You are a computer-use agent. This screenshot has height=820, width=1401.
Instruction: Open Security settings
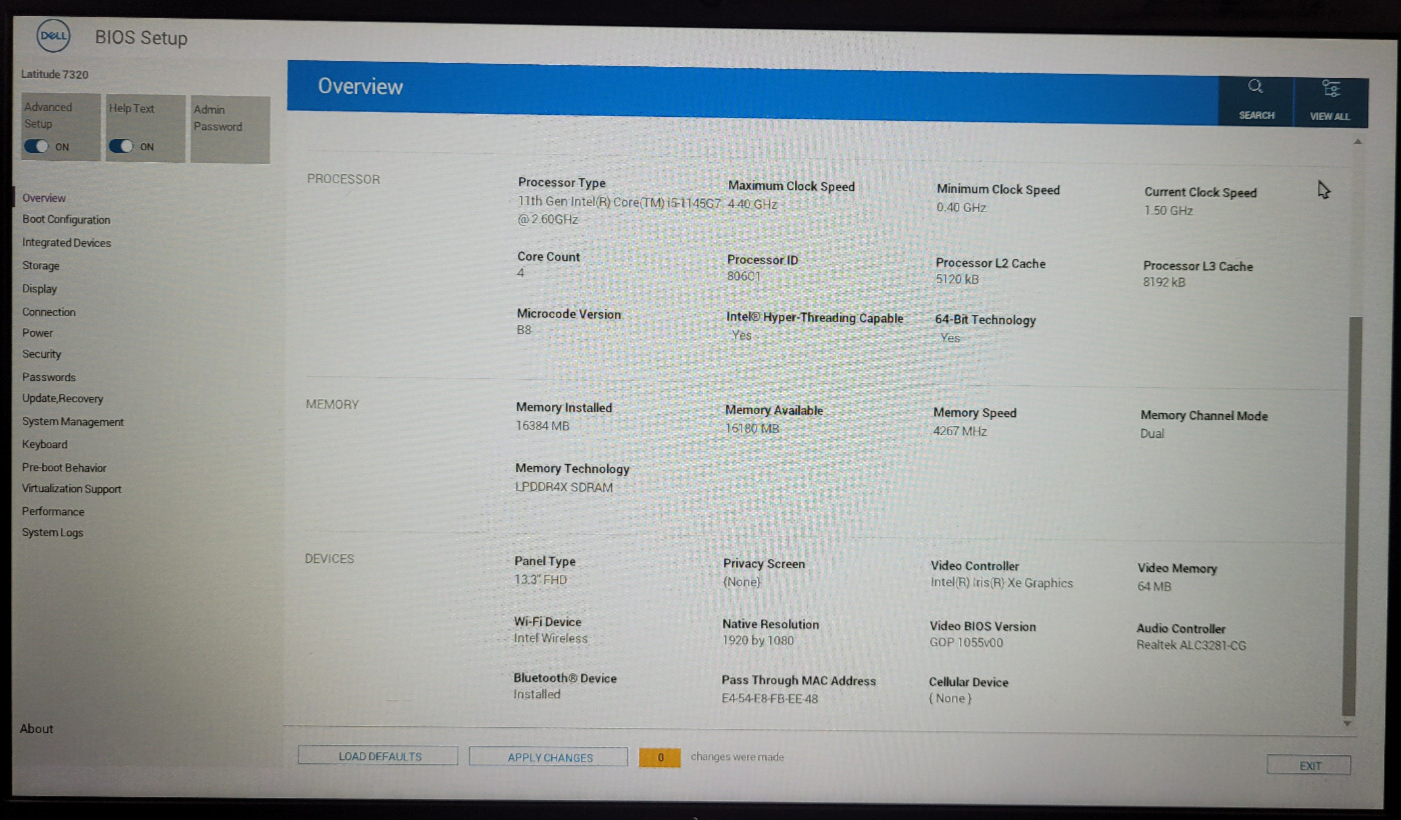pyautogui.click(x=42, y=354)
